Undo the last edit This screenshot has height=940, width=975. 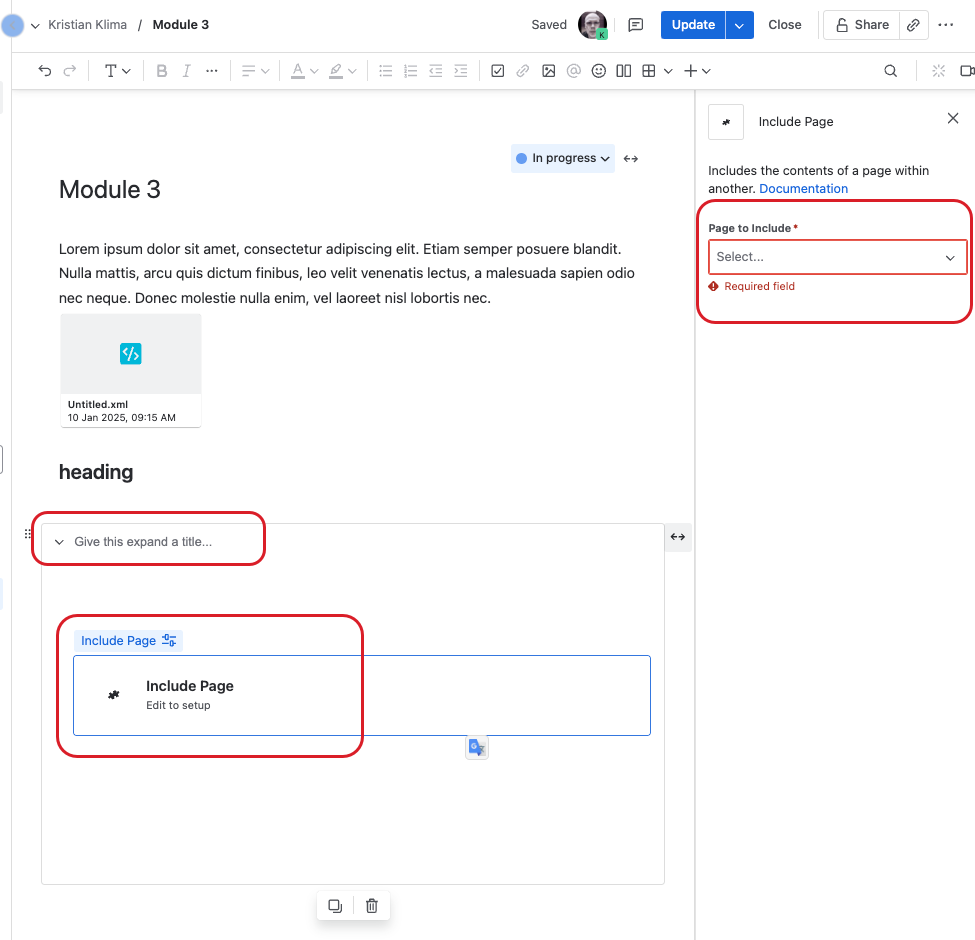[45, 71]
